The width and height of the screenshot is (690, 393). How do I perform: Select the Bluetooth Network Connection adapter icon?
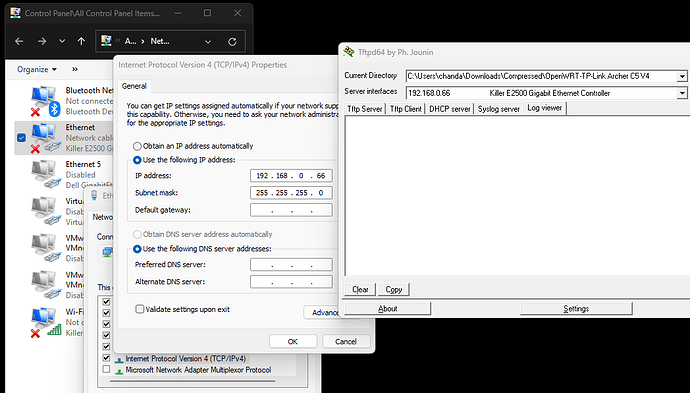pyautogui.click(x=45, y=101)
